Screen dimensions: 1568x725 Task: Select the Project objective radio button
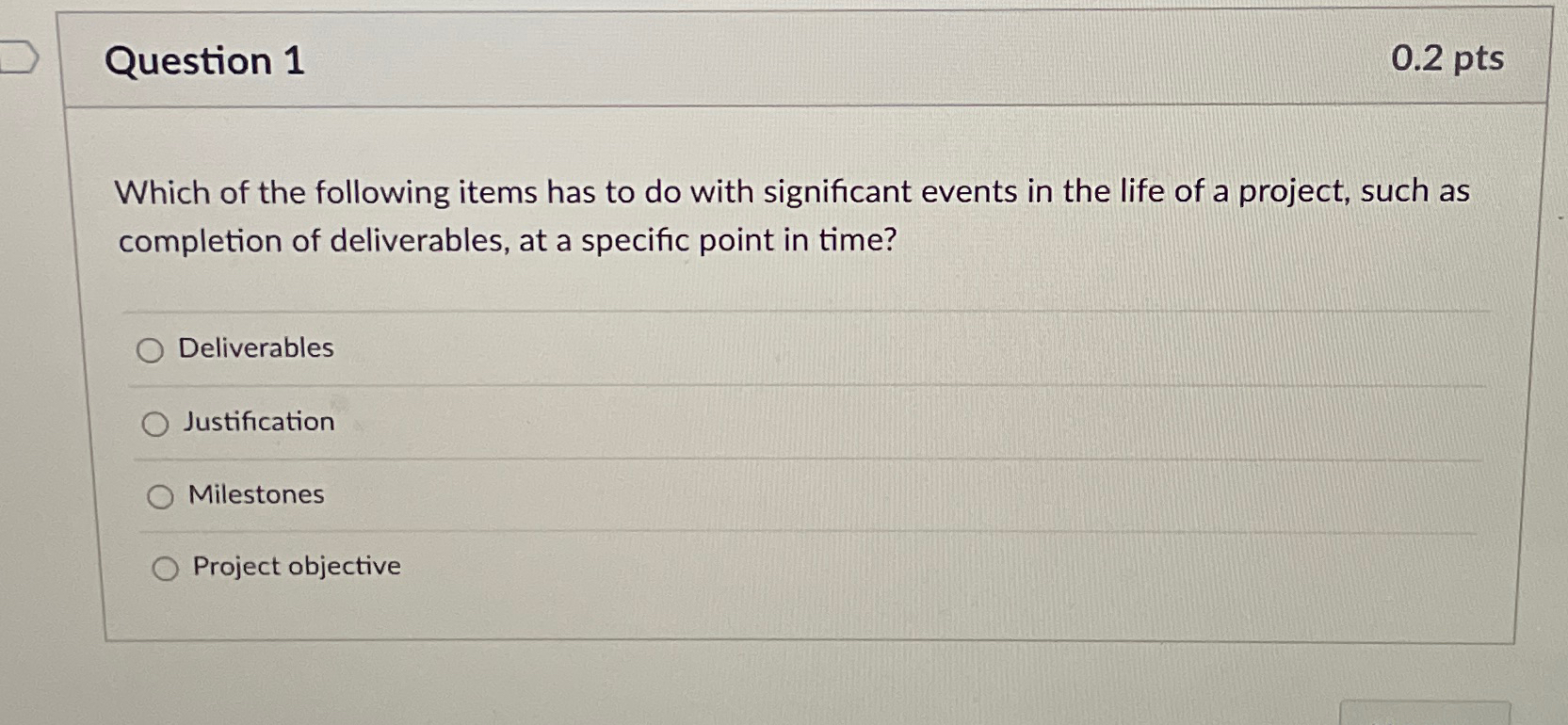click(166, 568)
